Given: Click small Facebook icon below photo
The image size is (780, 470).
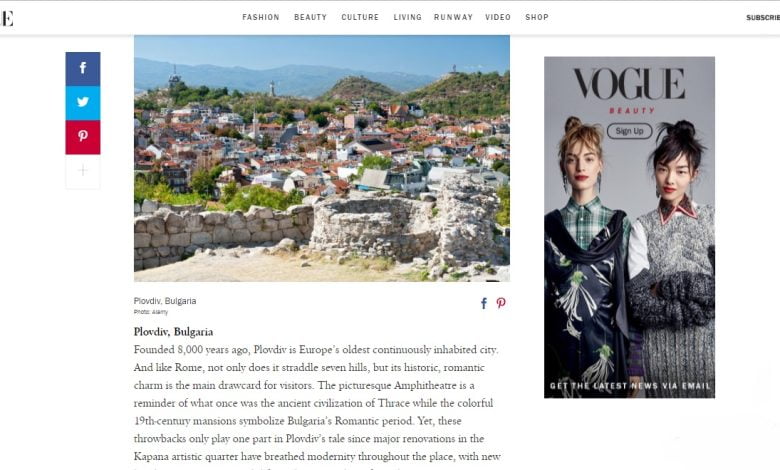Looking at the screenshot, I should tap(484, 303).
